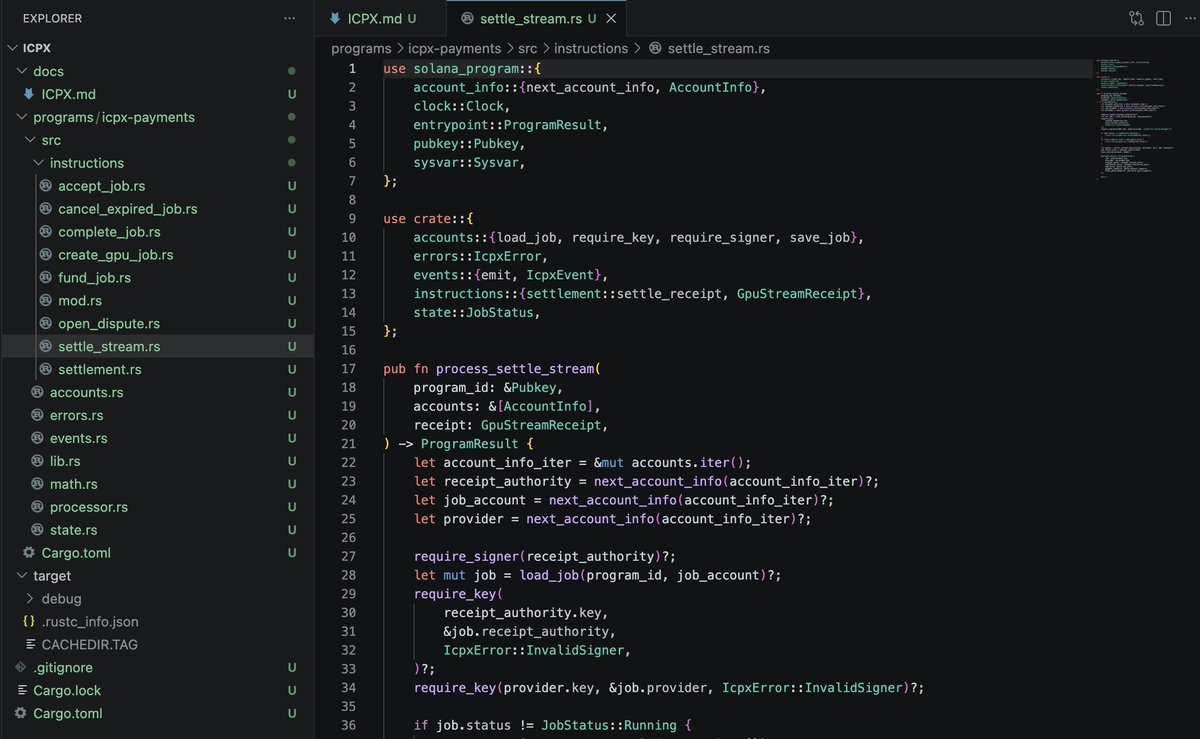
Task: Open state.rs file
Action: click(x=74, y=531)
